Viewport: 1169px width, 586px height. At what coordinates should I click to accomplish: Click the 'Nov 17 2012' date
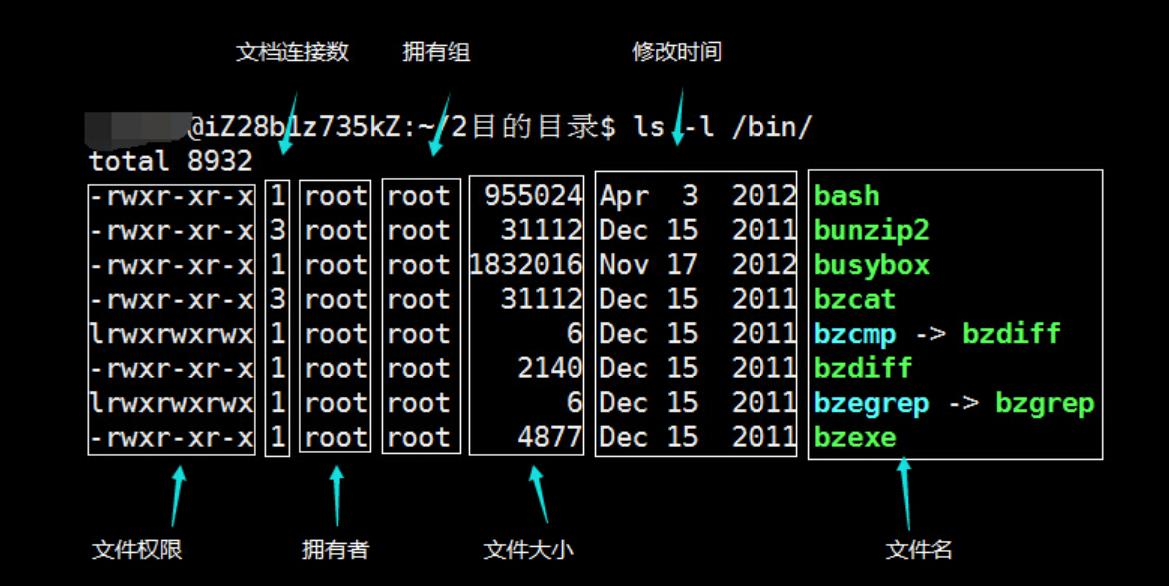click(699, 265)
